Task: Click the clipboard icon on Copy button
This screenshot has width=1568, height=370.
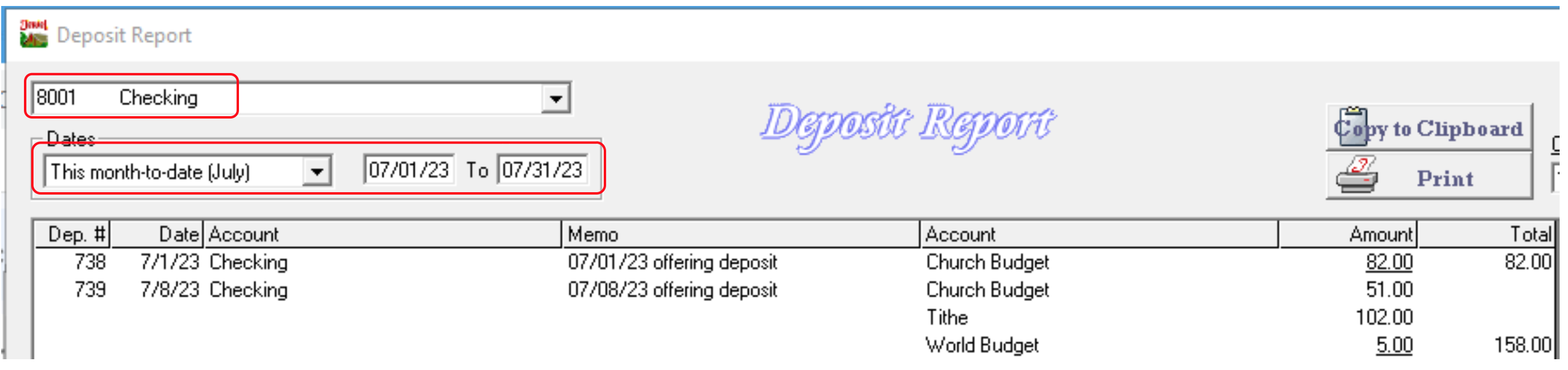Action: coord(1353,127)
